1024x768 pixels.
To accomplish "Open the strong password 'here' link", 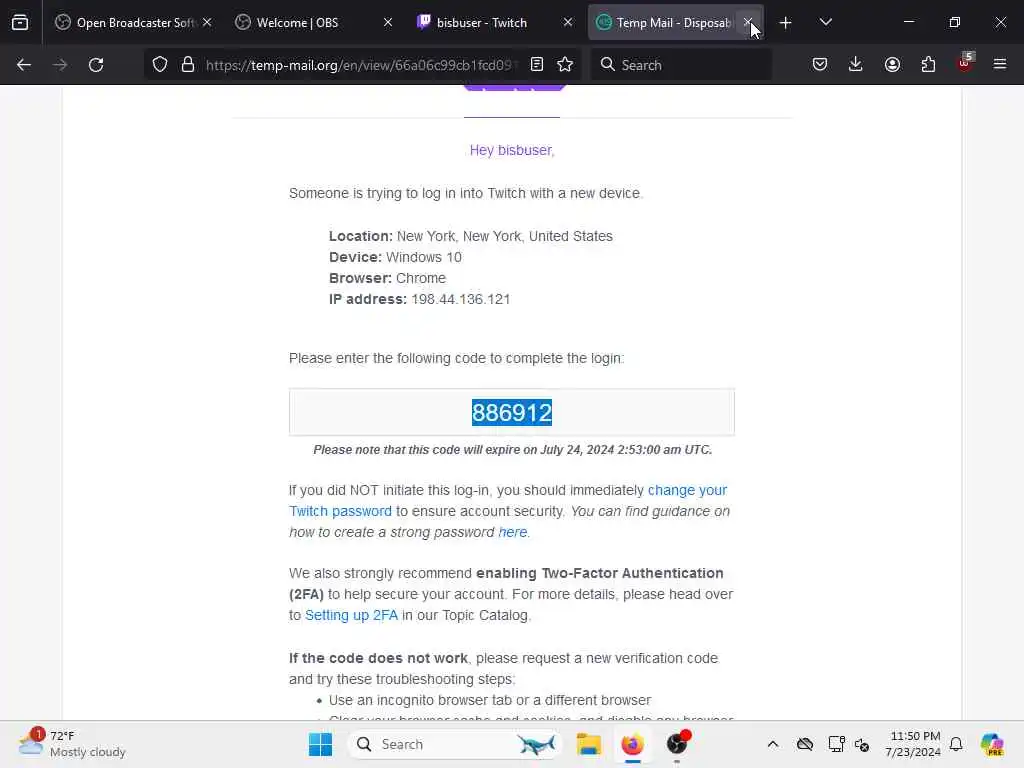I will 513,532.
